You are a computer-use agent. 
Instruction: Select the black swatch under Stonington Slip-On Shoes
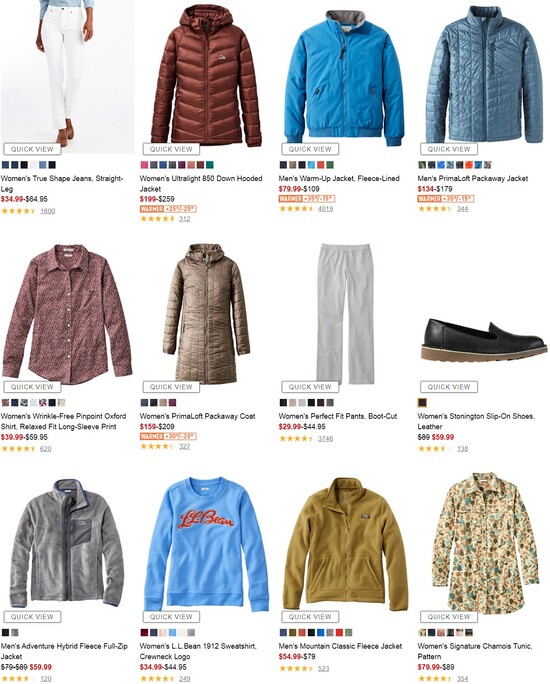(422, 403)
